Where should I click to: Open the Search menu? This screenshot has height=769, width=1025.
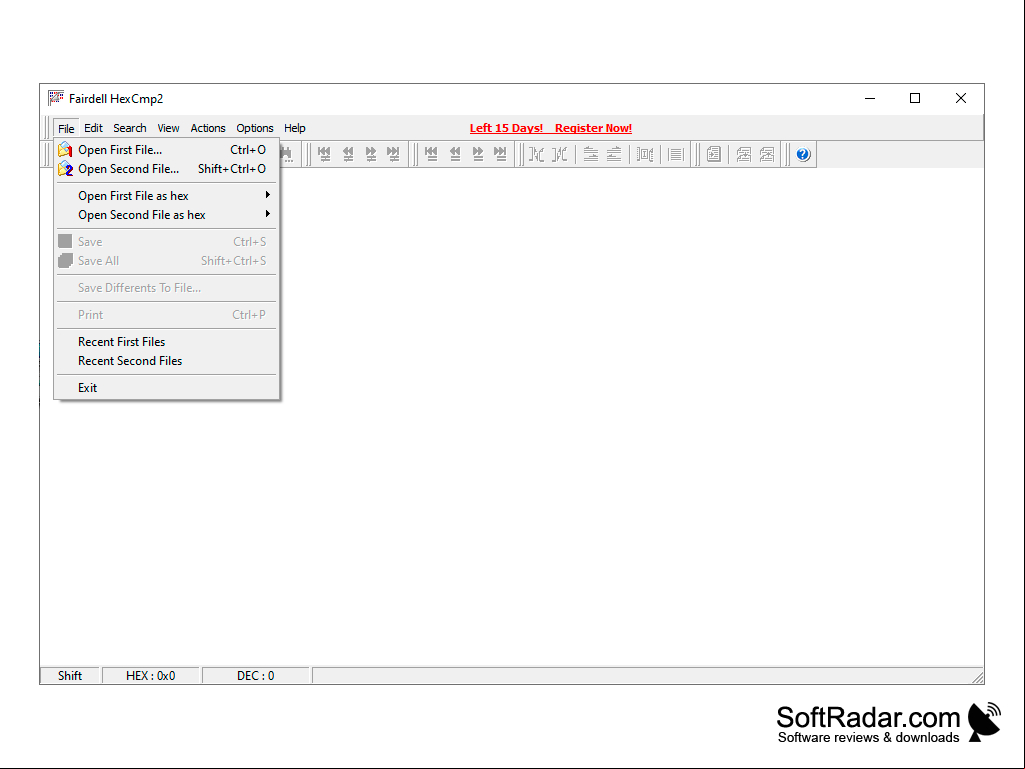point(129,128)
